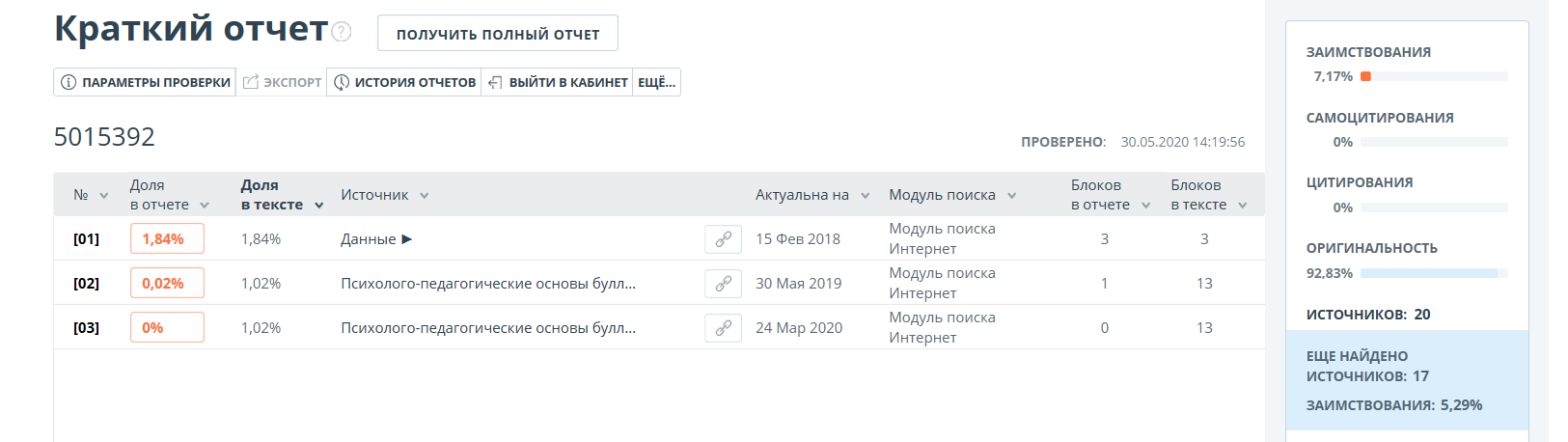Screen dimensions: 1568x442
Task: Toggle the 0% share box for source 03
Action: 167,328
